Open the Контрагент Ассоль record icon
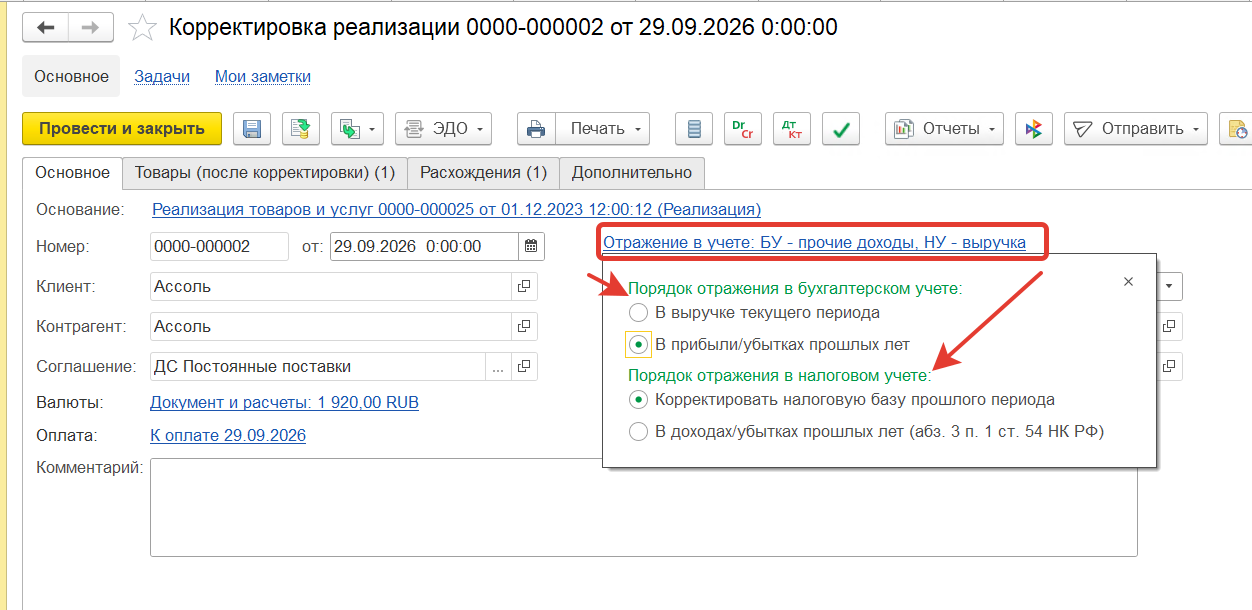This screenshot has width=1252, height=610. click(523, 326)
